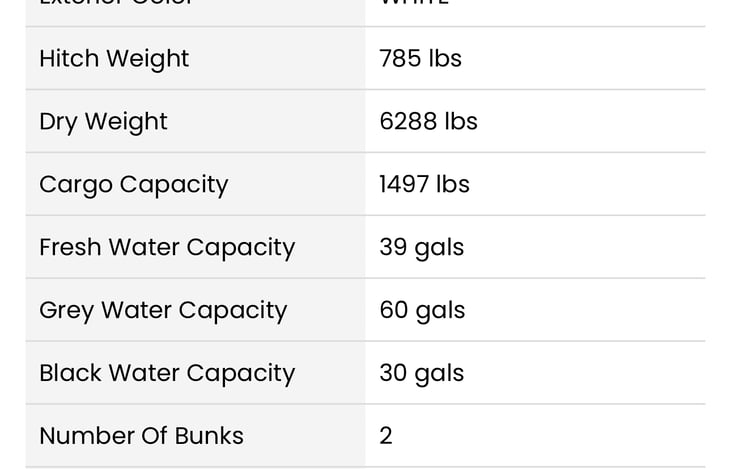Click the gals unit after 39
The image size is (731, 469).
point(440,248)
